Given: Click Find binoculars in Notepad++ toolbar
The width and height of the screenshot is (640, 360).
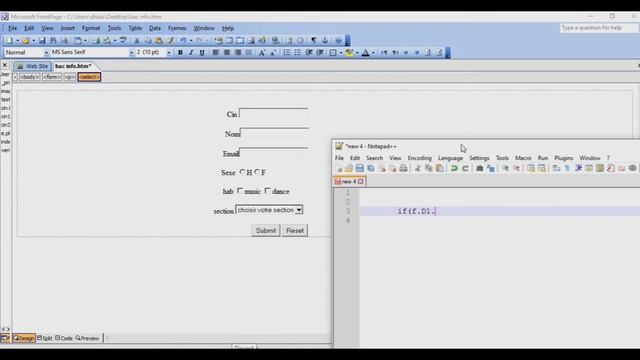Looking at the screenshot, I should [x=480, y=168].
